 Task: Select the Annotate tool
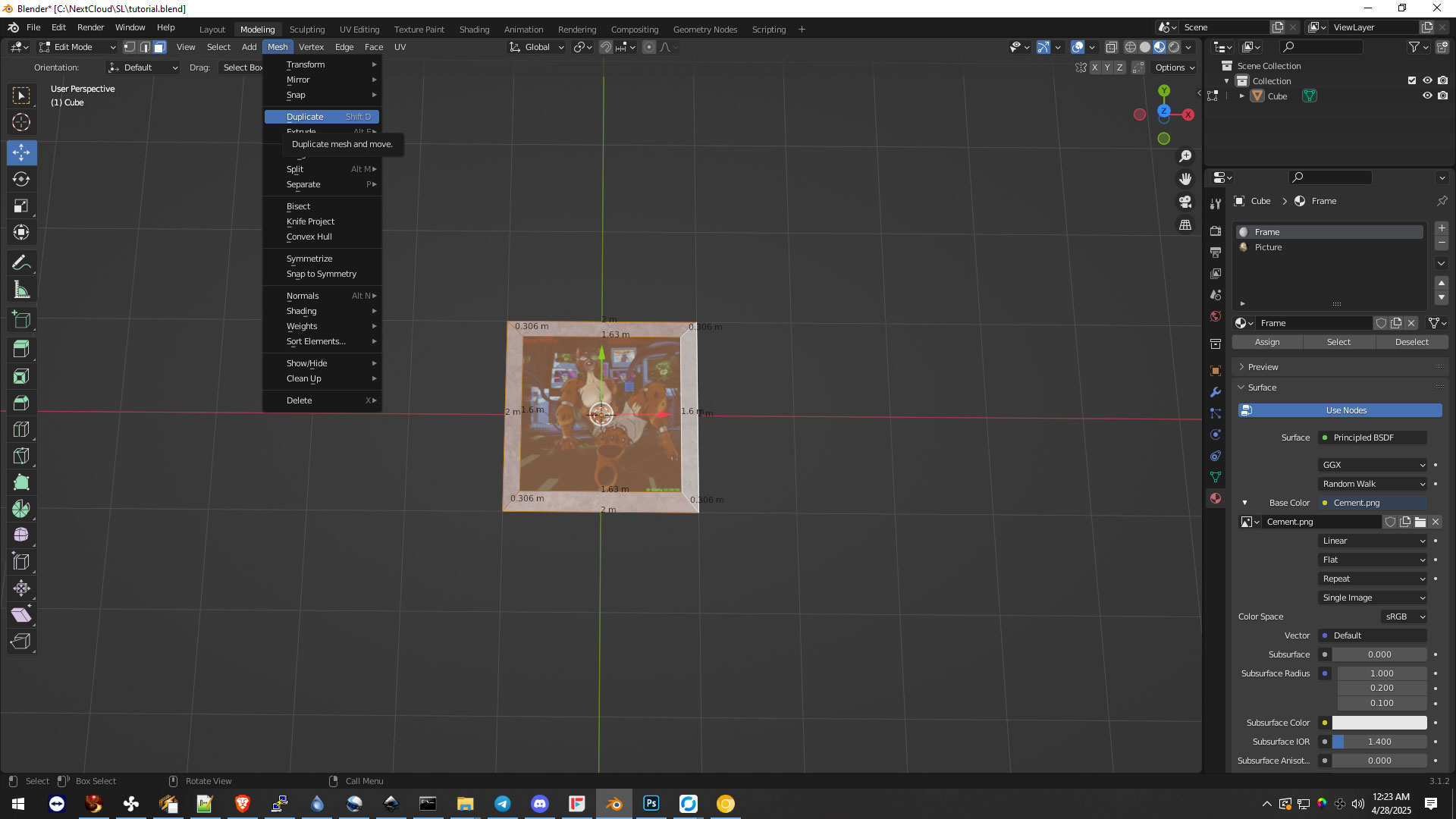[x=21, y=262]
